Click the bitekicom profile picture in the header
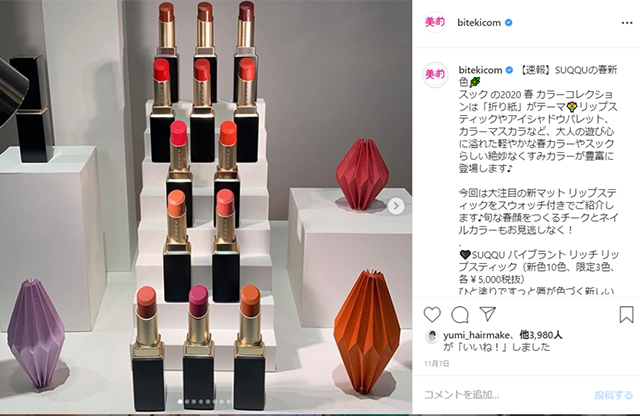640x416 pixels. (435, 22)
